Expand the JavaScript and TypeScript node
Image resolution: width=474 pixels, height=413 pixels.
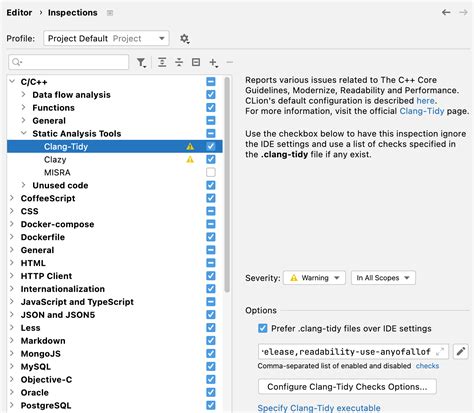pyautogui.click(x=12, y=302)
